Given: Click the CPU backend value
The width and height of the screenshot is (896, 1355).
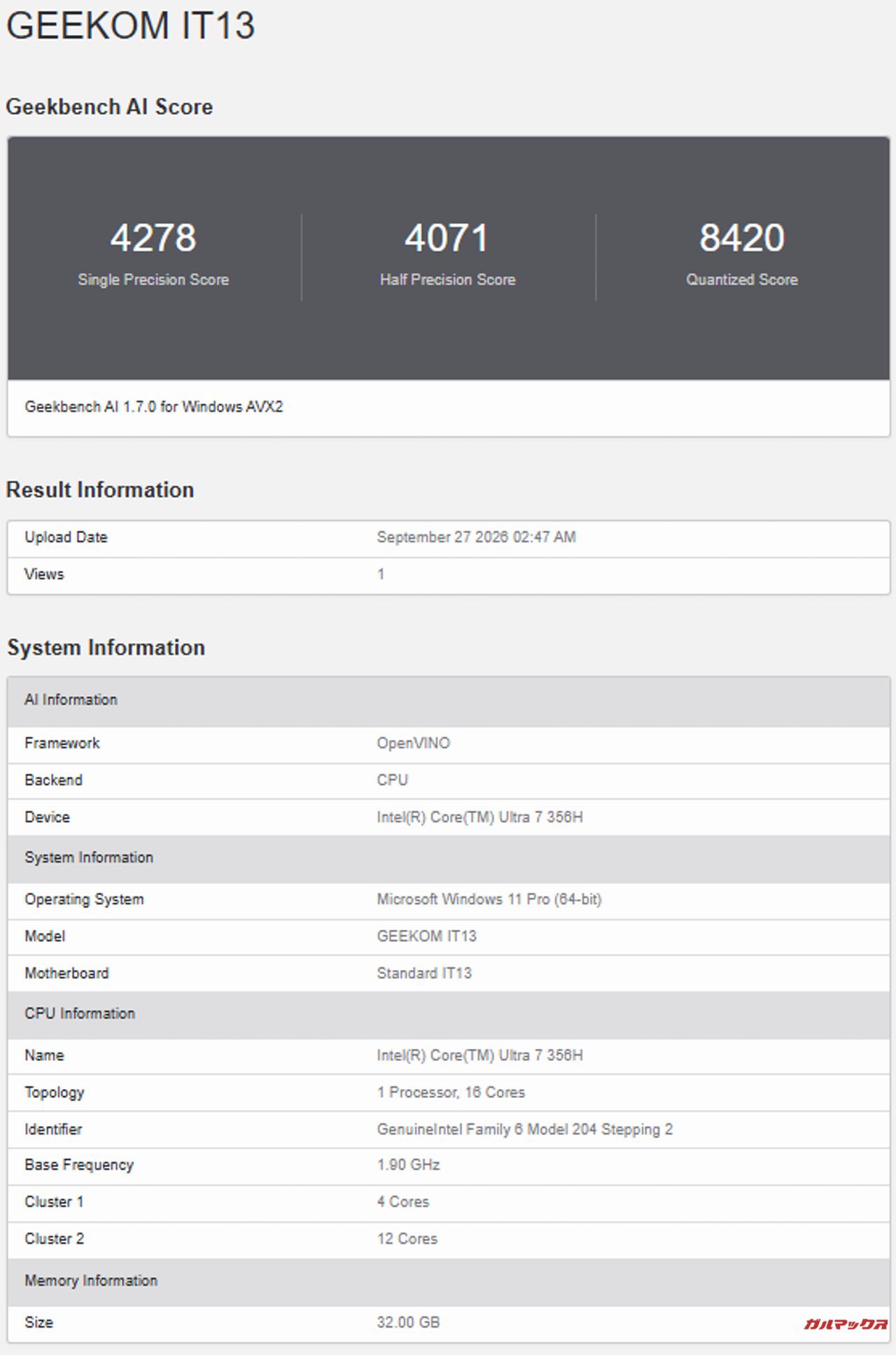Looking at the screenshot, I should [x=392, y=780].
